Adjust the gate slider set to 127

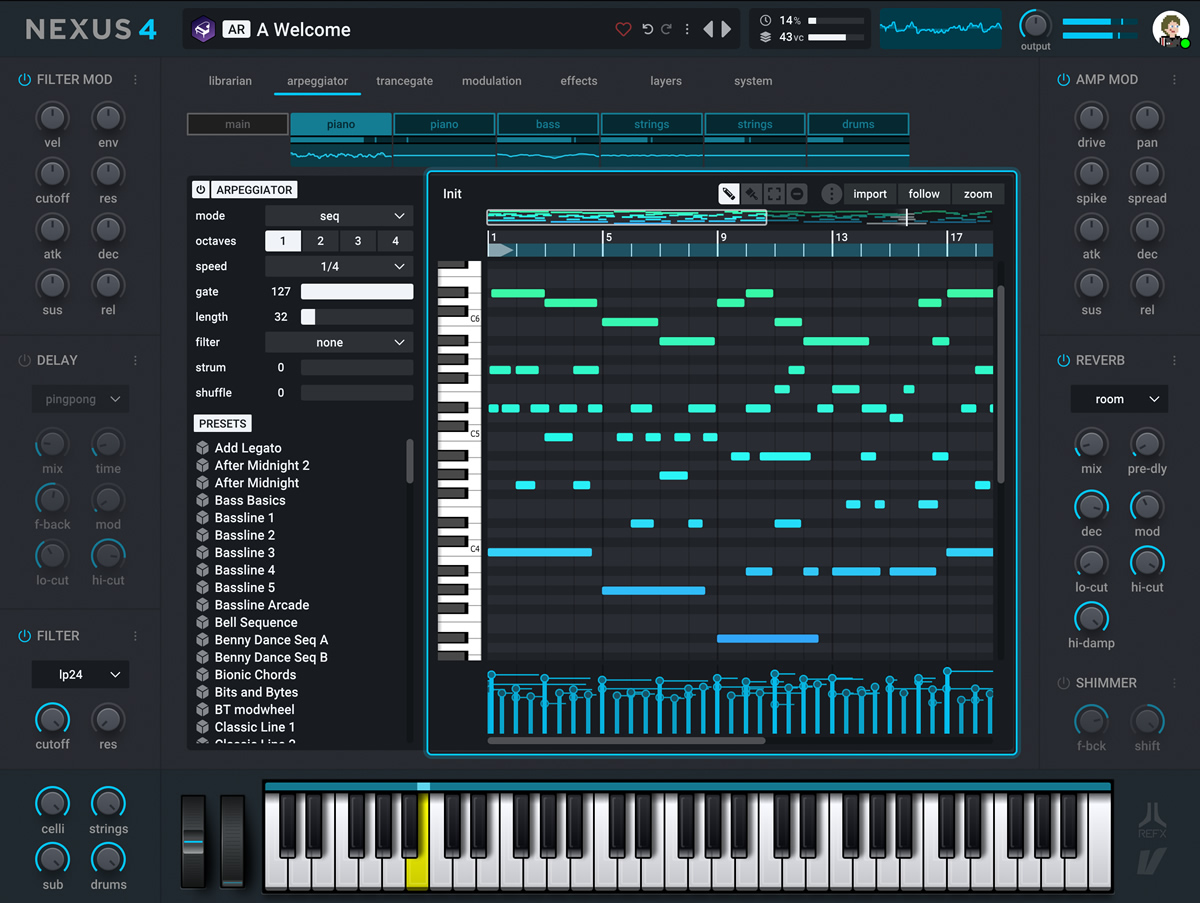(357, 291)
